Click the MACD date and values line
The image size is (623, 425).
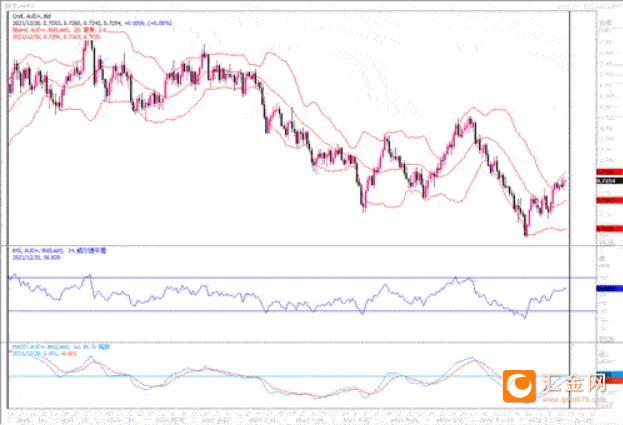44,353
